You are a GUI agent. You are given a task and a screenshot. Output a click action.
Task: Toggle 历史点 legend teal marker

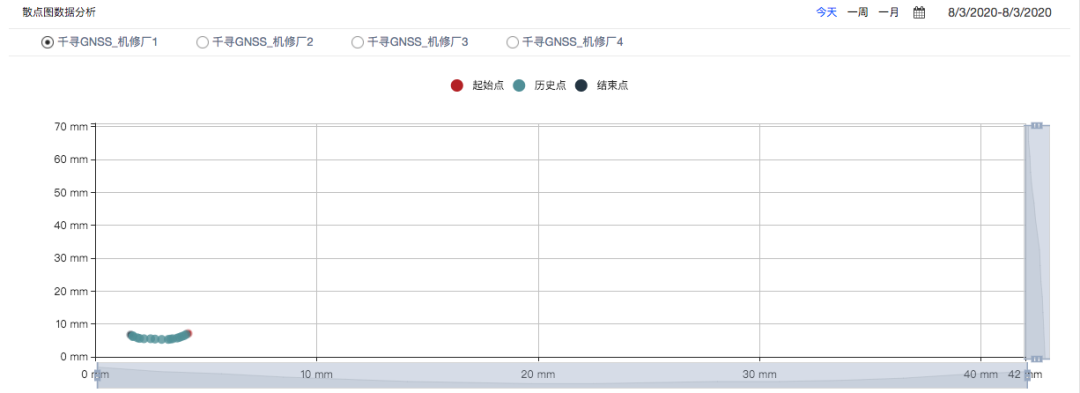(x=519, y=85)
